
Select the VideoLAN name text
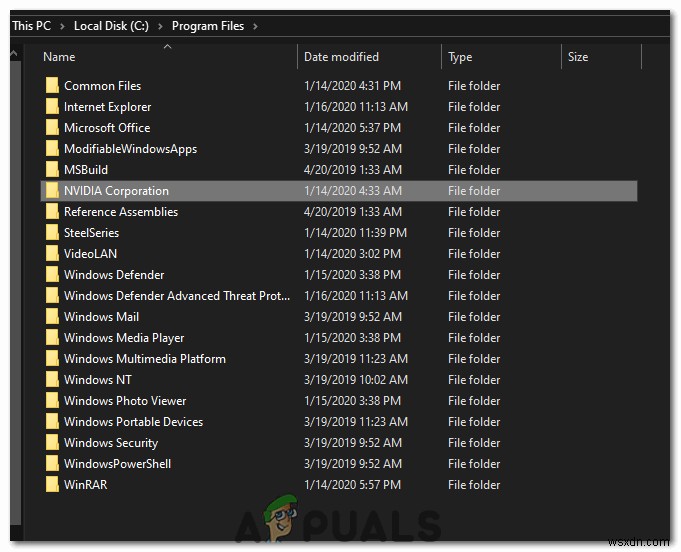pos(90,254)
